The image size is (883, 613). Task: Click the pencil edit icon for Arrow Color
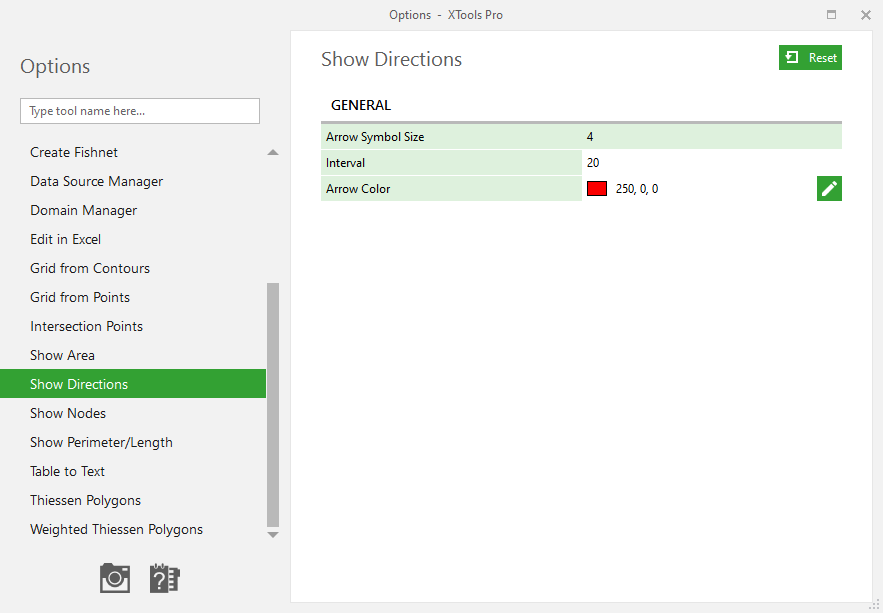point(829,189)
